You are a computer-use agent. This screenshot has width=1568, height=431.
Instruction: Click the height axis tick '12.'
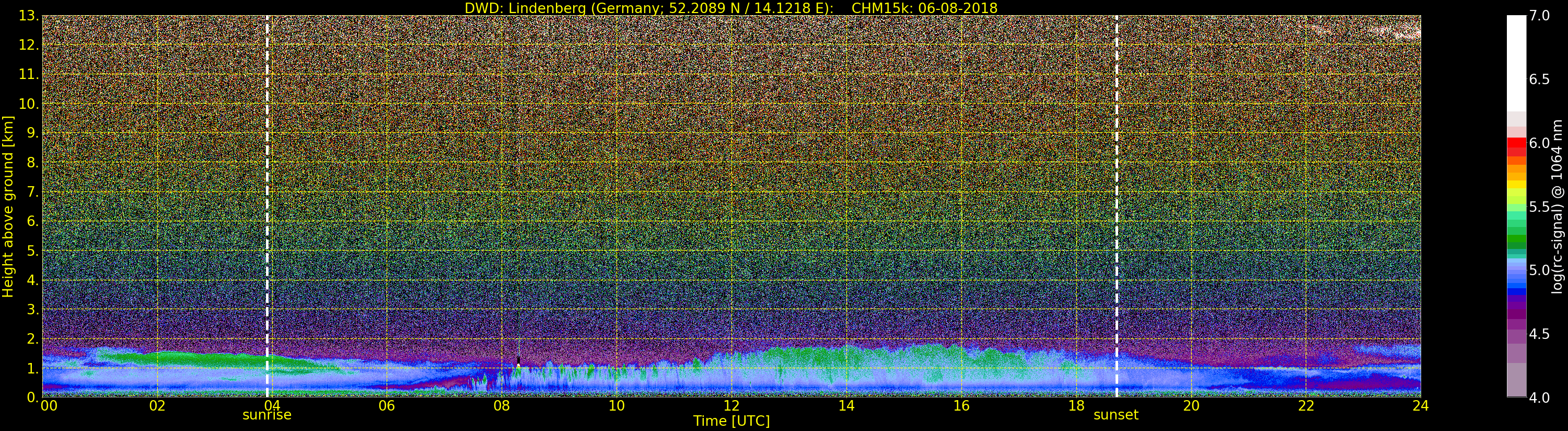point(29,45)
